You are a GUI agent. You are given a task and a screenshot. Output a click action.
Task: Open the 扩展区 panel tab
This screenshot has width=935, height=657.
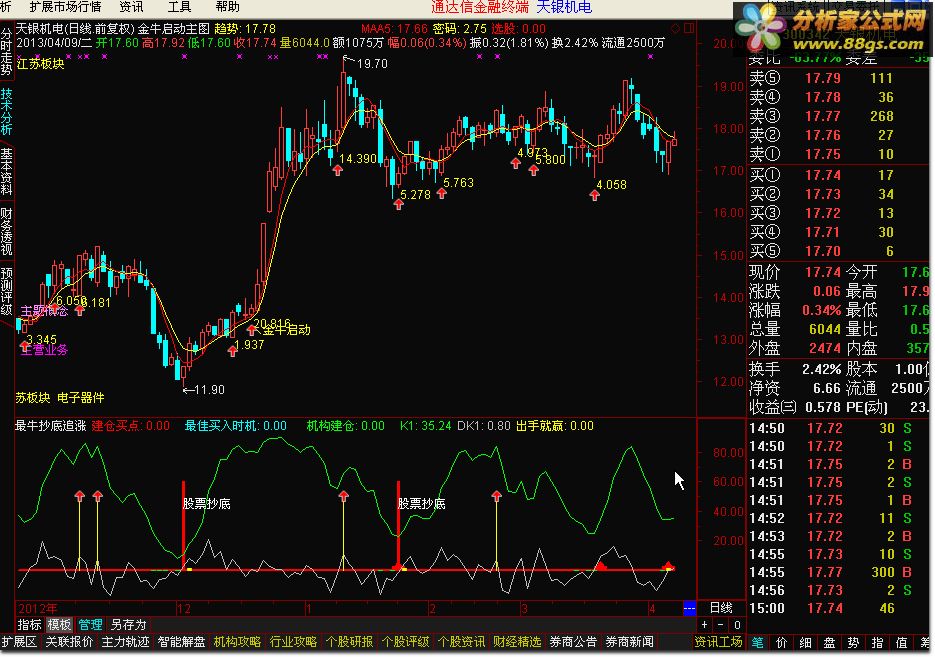19,642
